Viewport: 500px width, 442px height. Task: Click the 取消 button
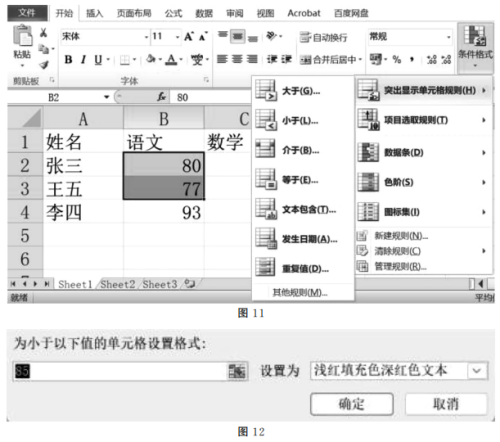tap(446, 404)
